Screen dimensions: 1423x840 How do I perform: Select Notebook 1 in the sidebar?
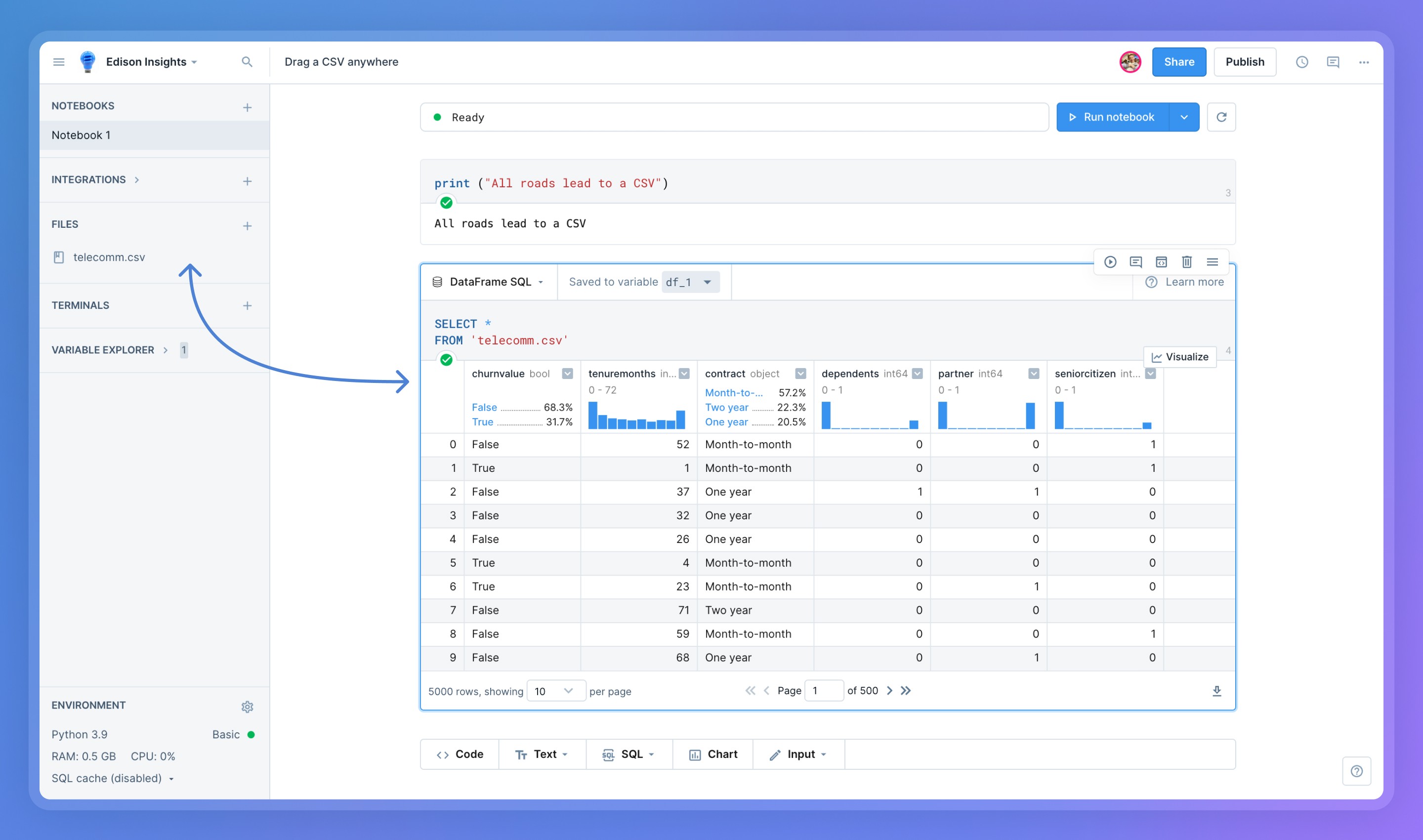tap(154, 135)
